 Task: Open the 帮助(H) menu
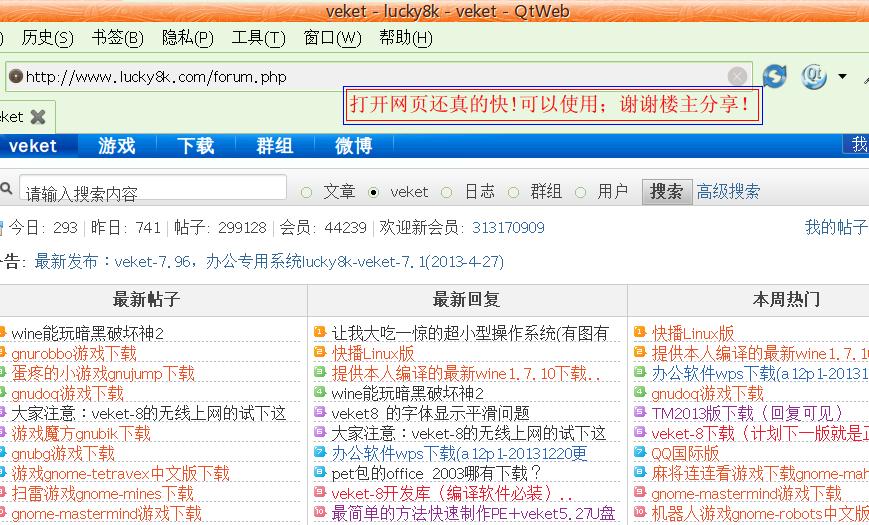coord(406,38)
